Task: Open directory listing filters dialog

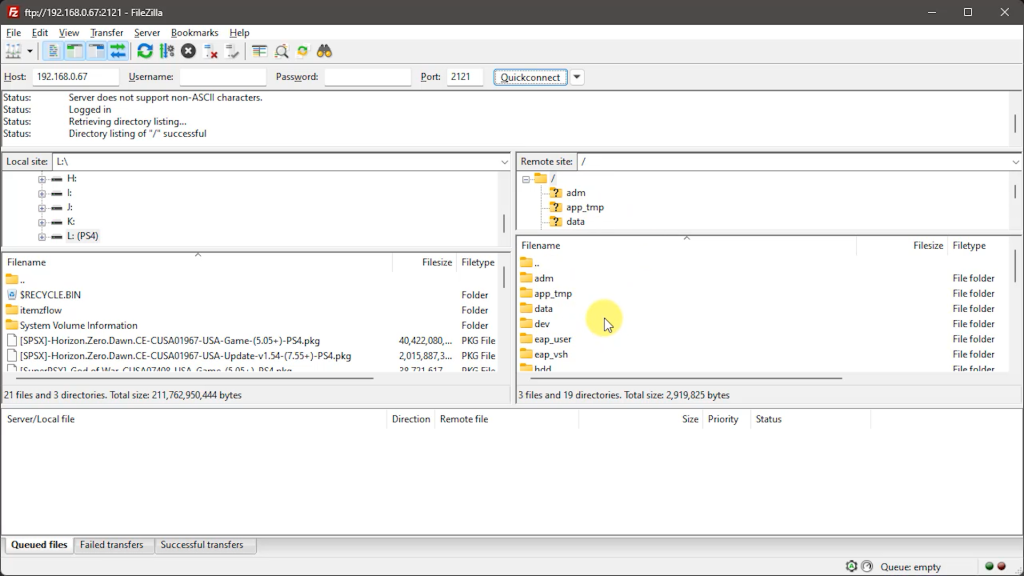Action: click(259, 51)
